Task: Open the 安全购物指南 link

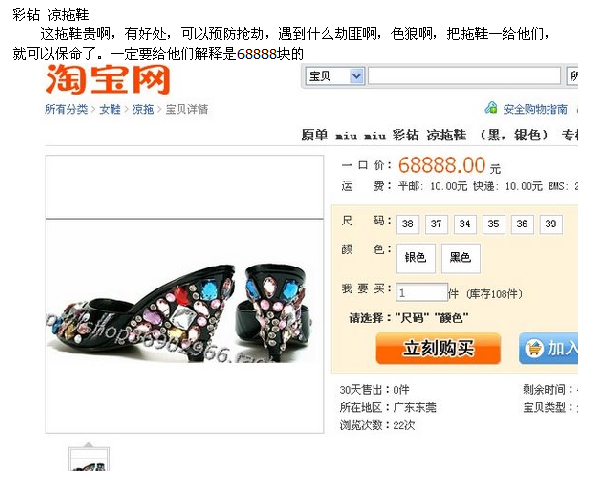Action: [535, 109]
